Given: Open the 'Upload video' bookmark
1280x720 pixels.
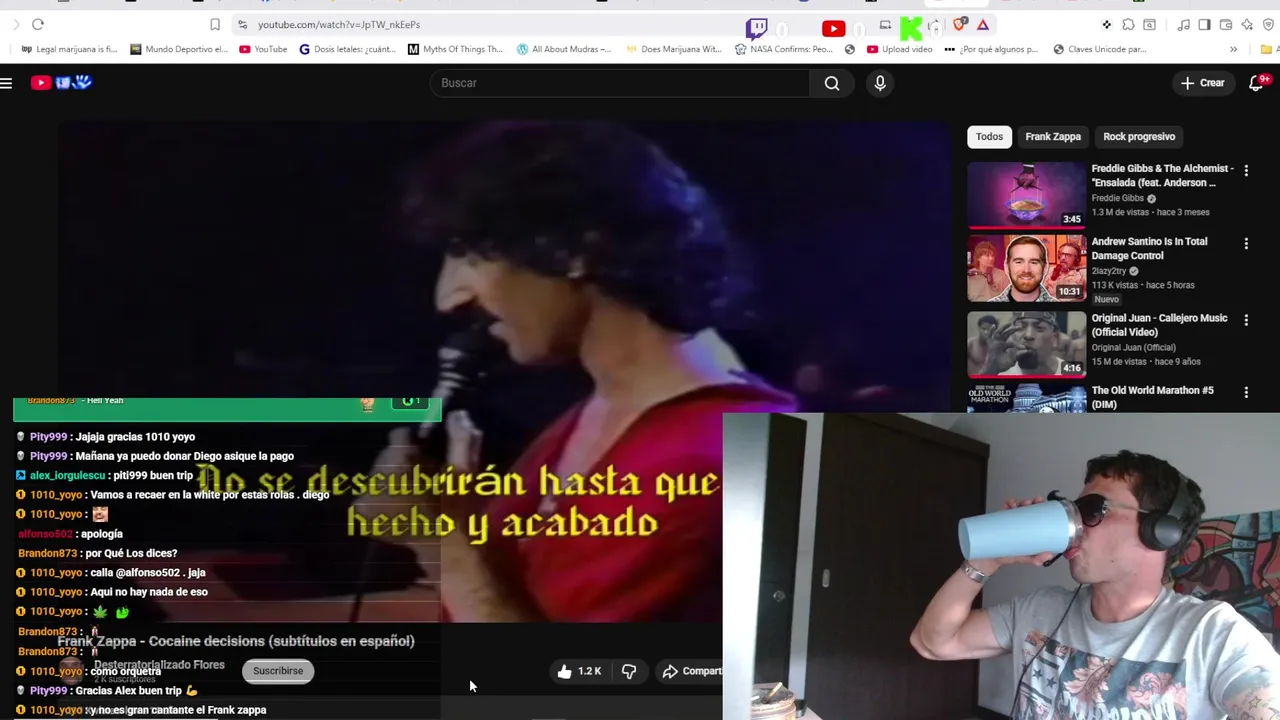Looking at the screenshot, I should tap(899, 49).
